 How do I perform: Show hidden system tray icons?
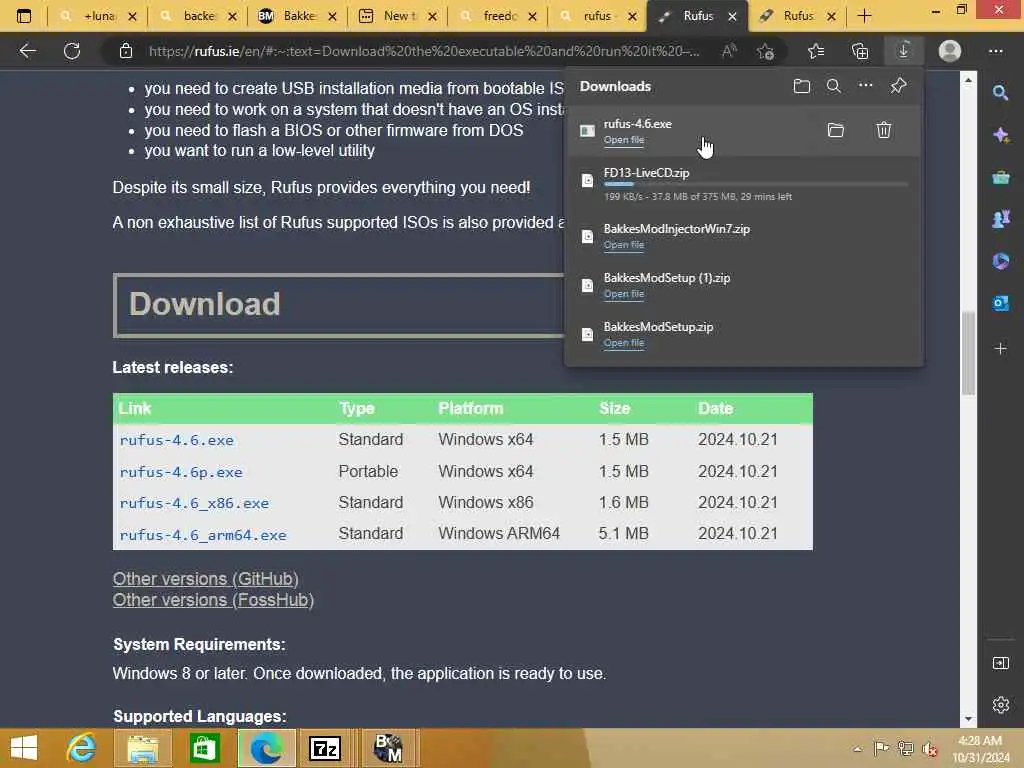[857, 748]
